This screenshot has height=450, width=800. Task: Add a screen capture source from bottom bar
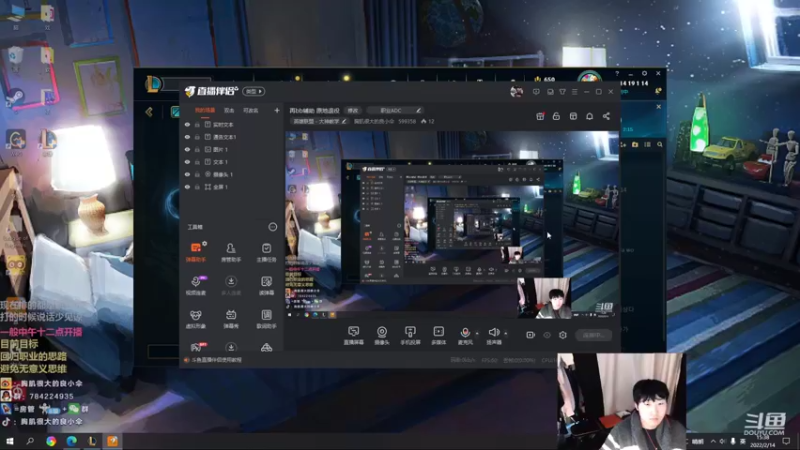[x=354, y=335]
